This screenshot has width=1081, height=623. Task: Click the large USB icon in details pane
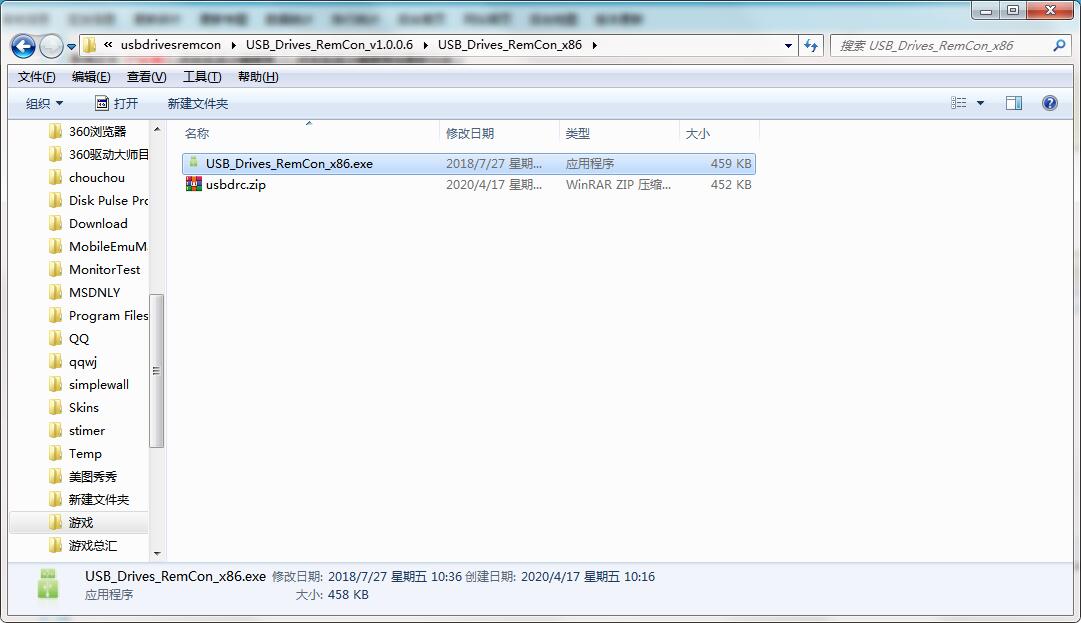(x=48, y=584)
